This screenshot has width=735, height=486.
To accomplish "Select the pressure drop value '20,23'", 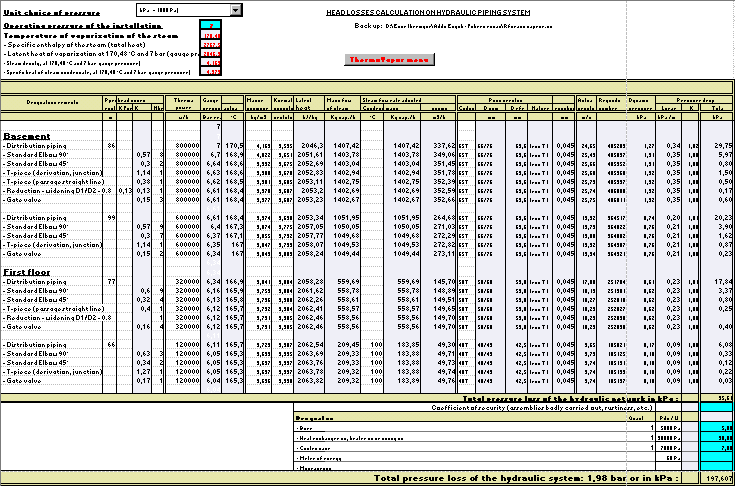I will click(x=724, y=217).
